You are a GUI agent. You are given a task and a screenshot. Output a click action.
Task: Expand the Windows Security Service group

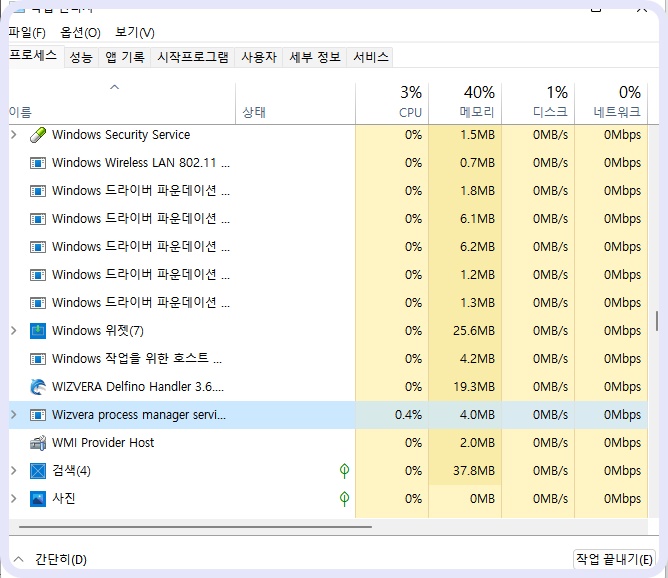[x=14, y=135]
